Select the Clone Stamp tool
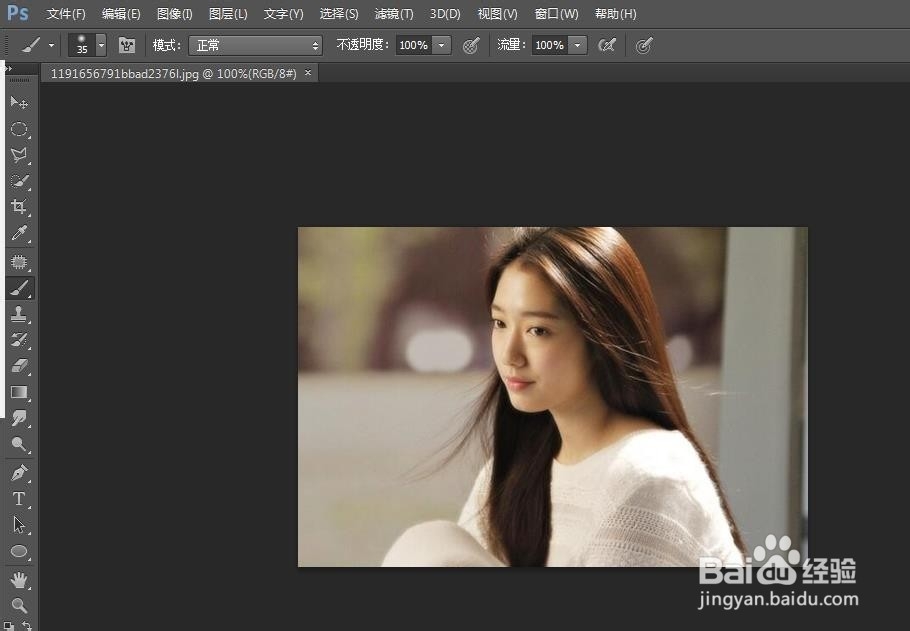 click(x=19, y=314)
